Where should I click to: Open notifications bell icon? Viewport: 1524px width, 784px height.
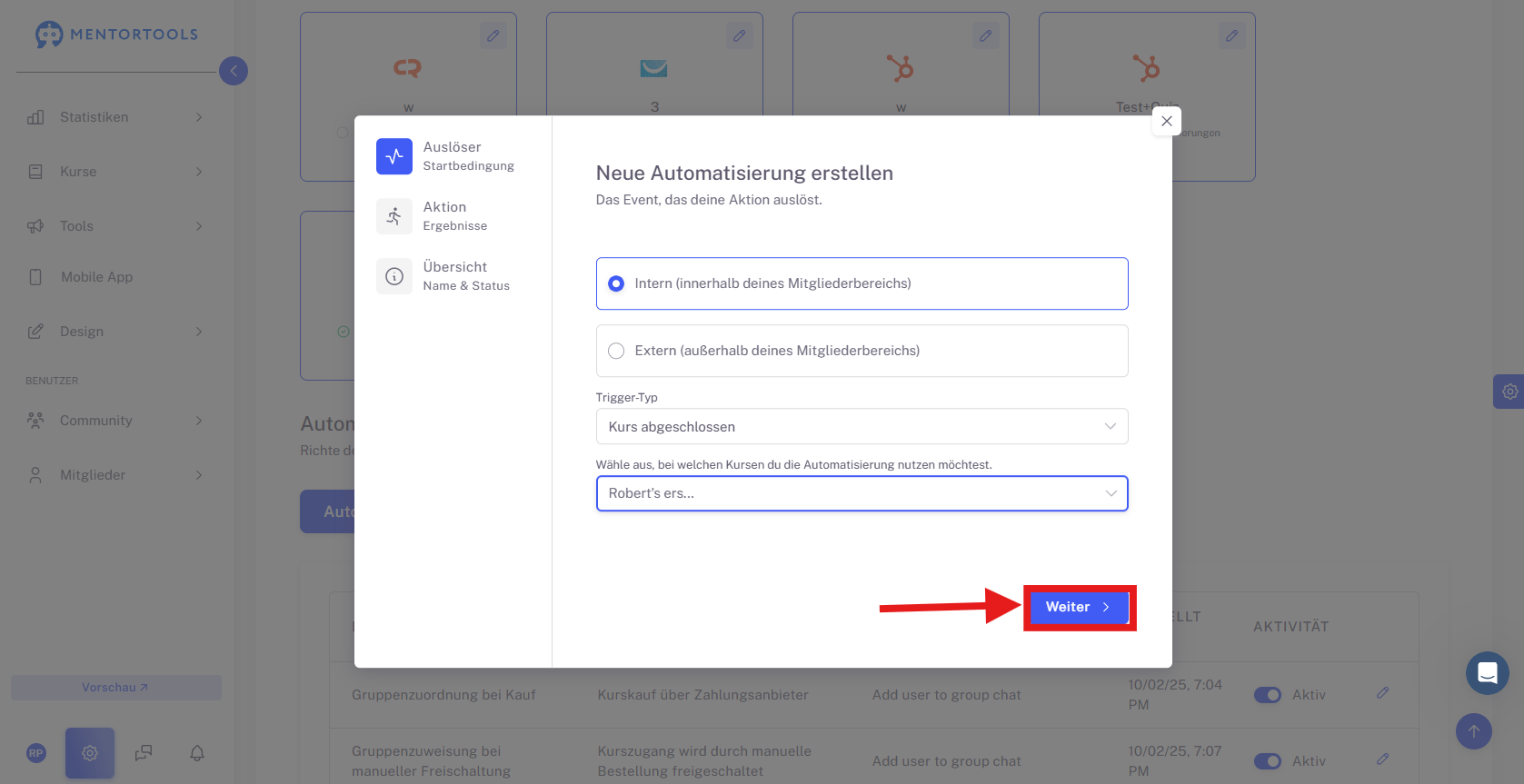(x=197, y=753)
